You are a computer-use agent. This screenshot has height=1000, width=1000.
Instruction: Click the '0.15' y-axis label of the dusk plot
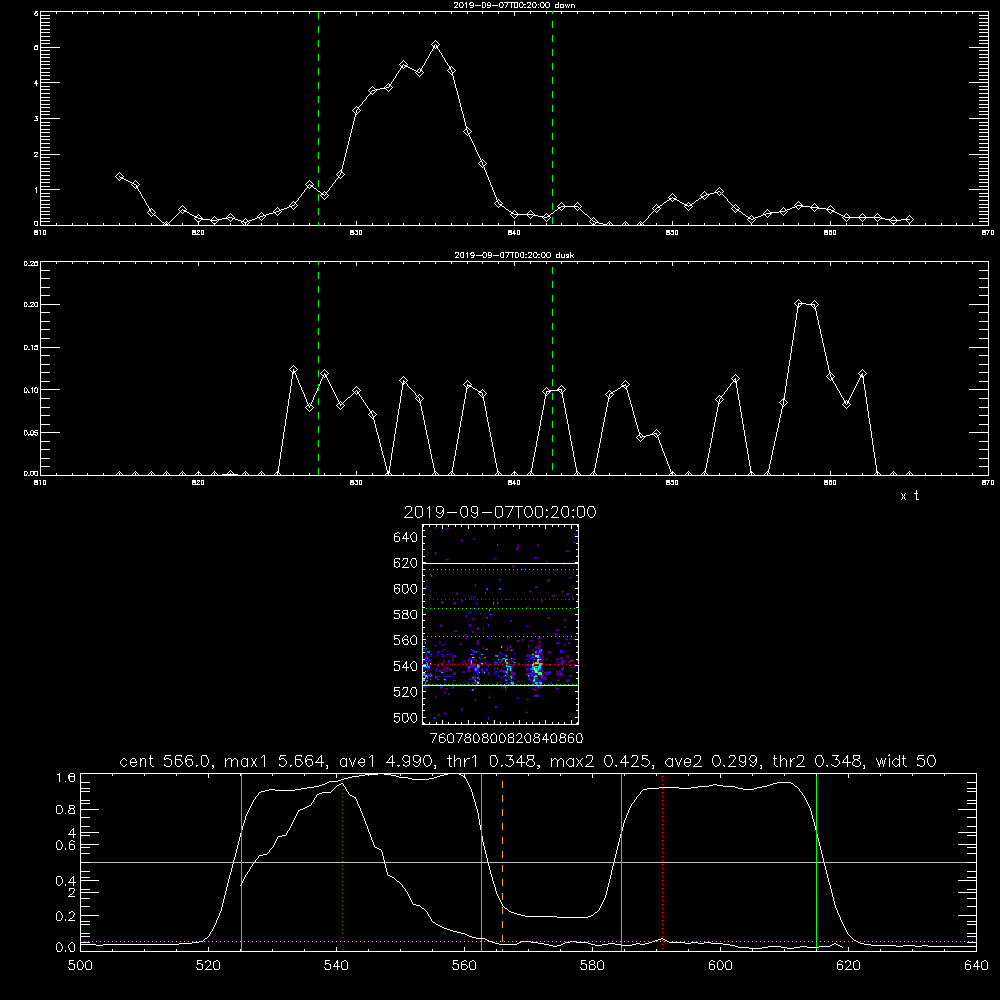click(x=31, y=348)
